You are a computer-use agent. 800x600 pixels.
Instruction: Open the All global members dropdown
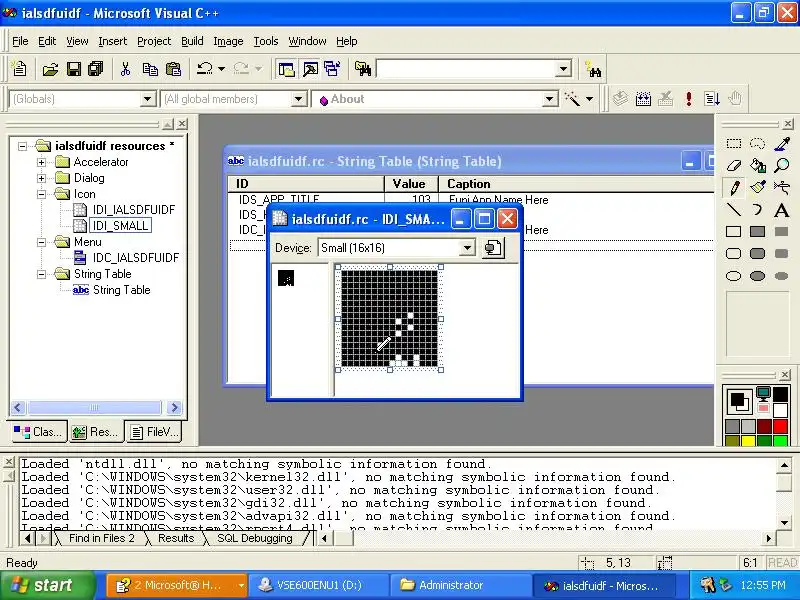point(299,98)
